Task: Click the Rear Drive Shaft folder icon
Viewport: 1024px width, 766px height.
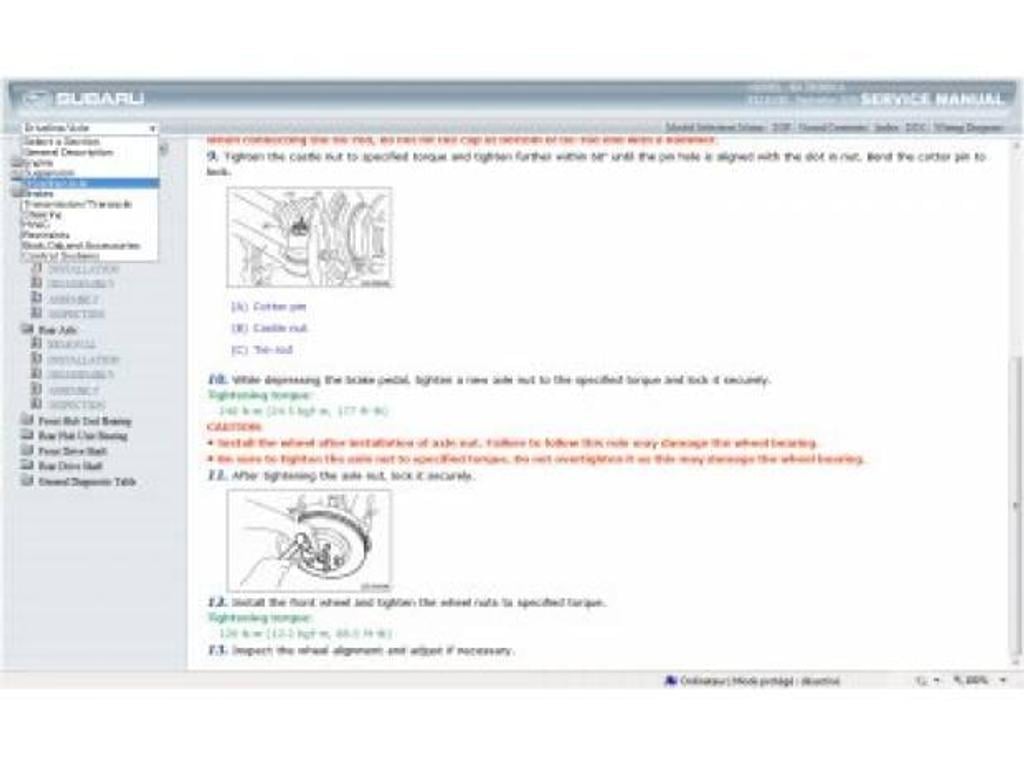Action: (27, 466)
